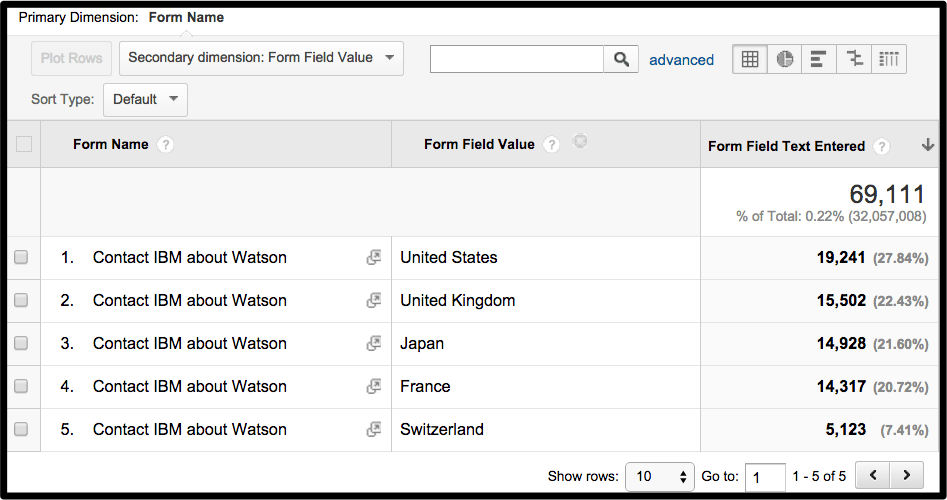Open the Sort Type Default dropdown
This screenshot has width=947, height=500.
point(146,100)
